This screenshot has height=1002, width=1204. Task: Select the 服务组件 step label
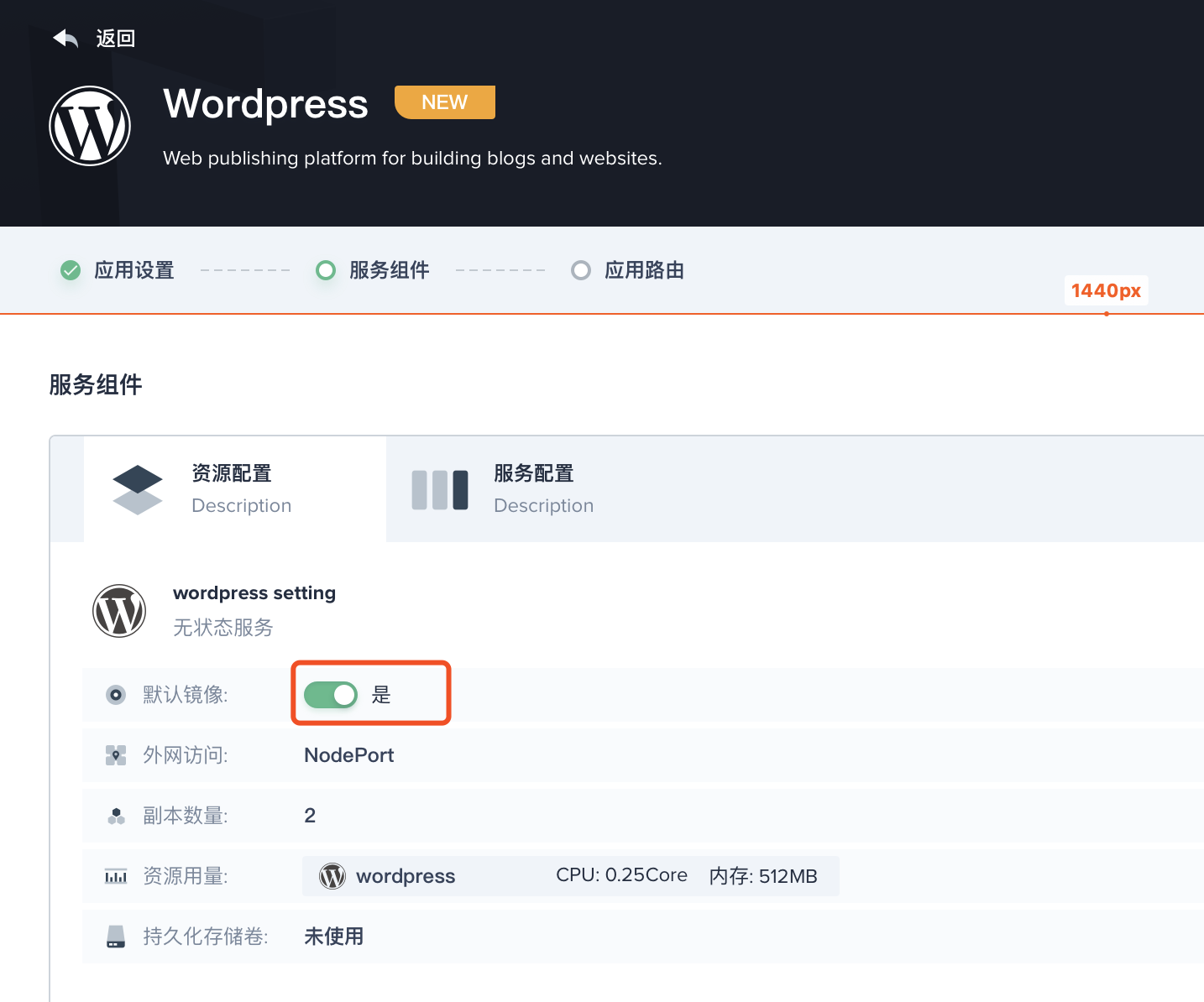(390, 270)
